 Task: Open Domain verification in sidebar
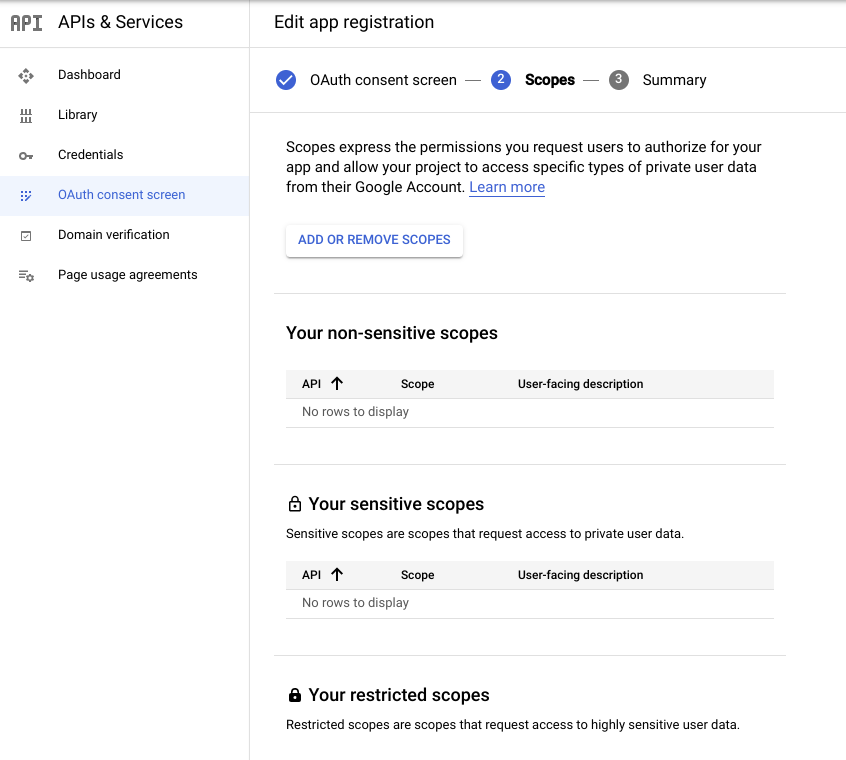click(113, 235)
